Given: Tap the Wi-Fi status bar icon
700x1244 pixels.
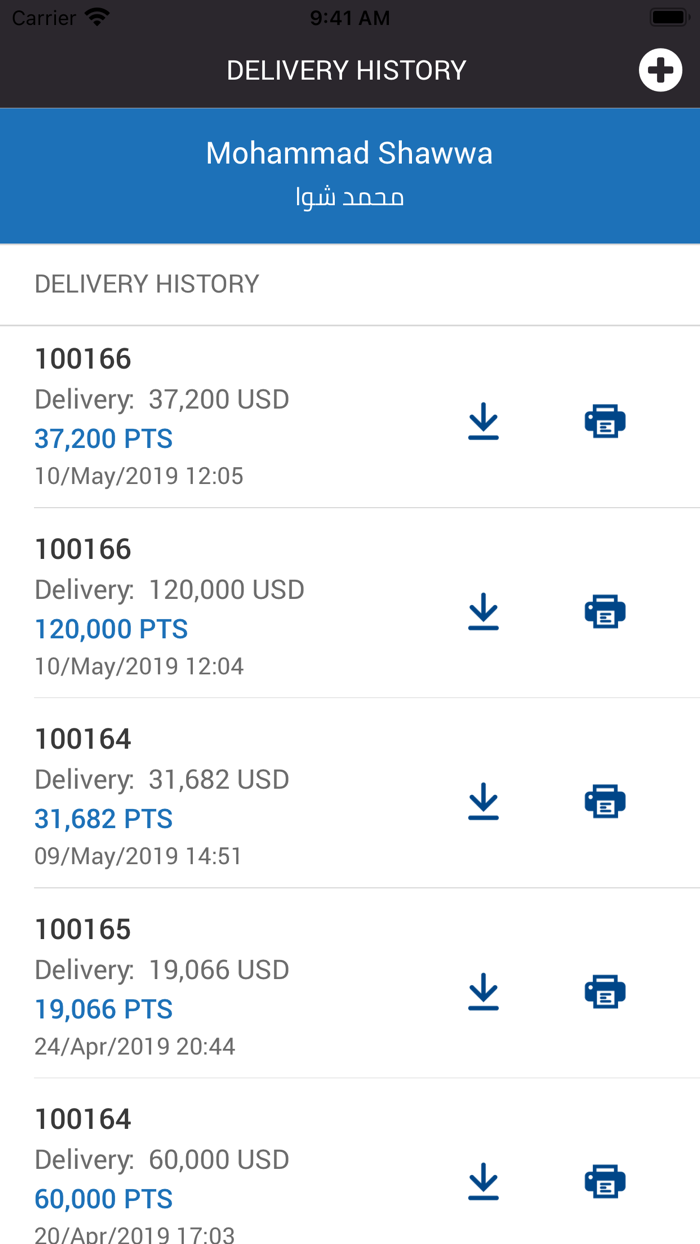Looking at the screenshot, I should pyautogui.click(x=97, y=17).
